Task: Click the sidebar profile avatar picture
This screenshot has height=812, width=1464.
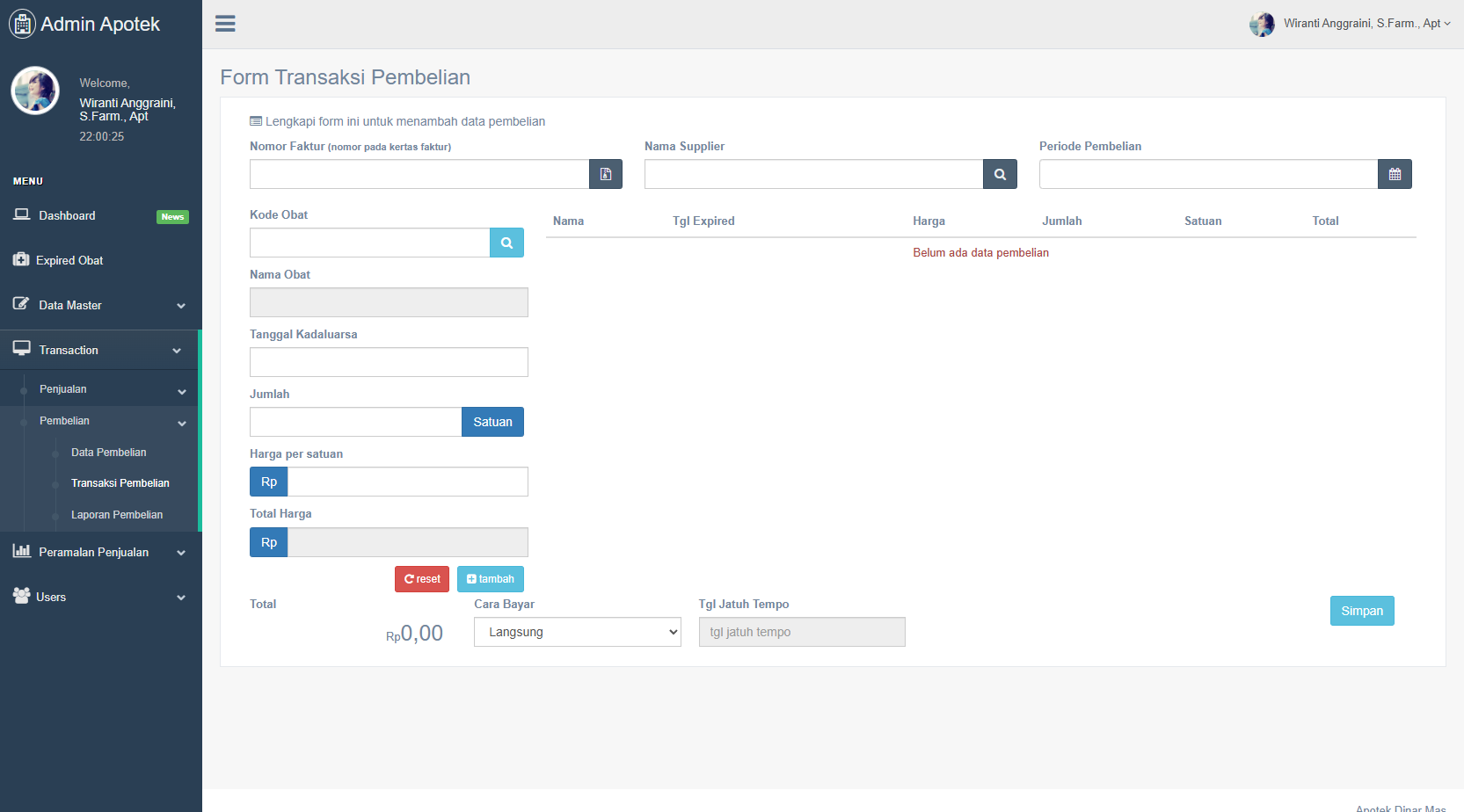Action: click(x=35, y=91)
